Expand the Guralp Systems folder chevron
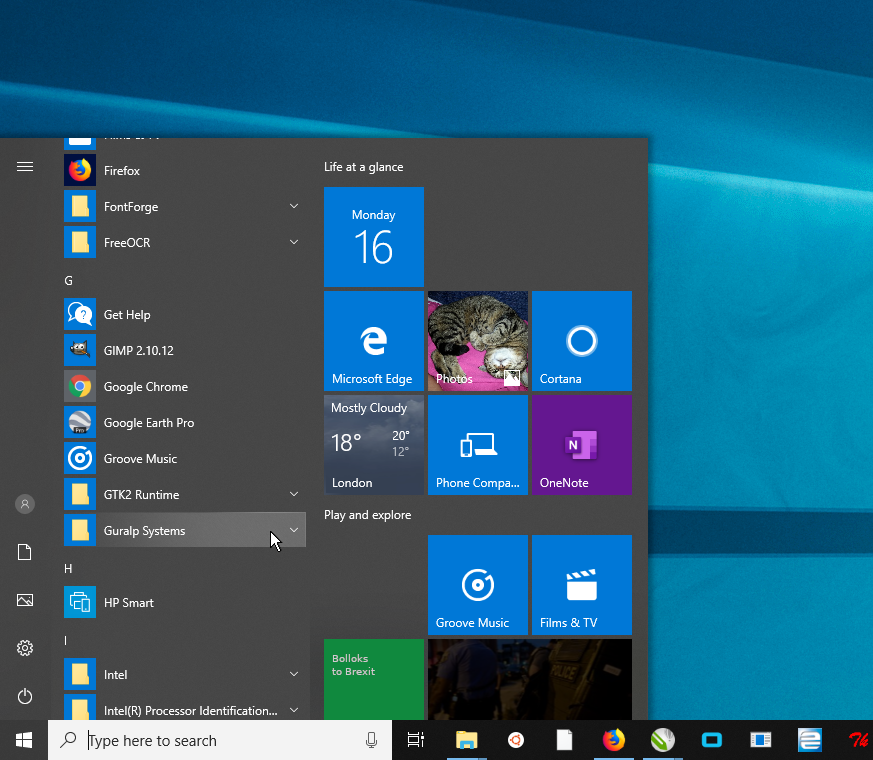 pos(293,530)
